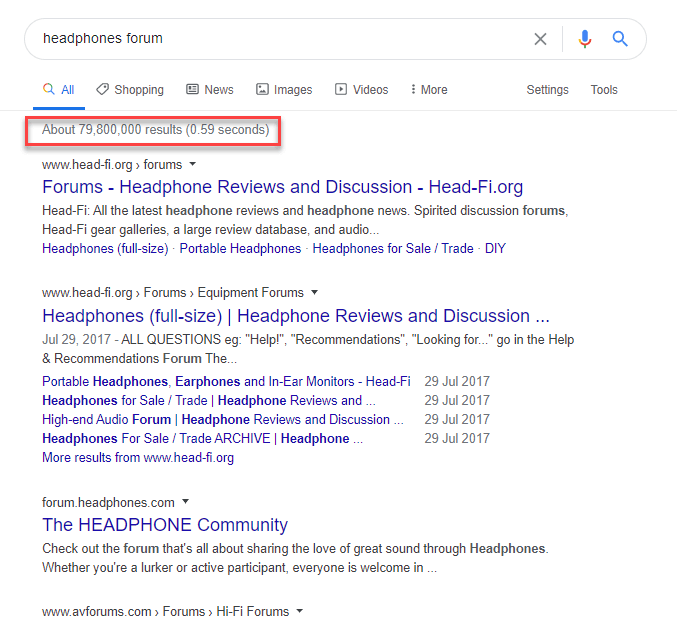
Task: Open 'The HEADPHONE Community' result
Action: coord(165,525)
